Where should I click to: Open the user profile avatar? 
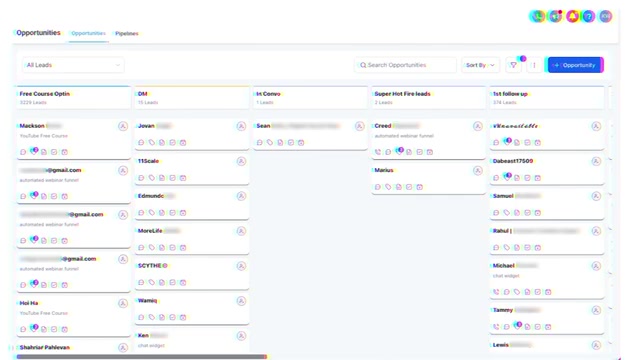point(606,16)
